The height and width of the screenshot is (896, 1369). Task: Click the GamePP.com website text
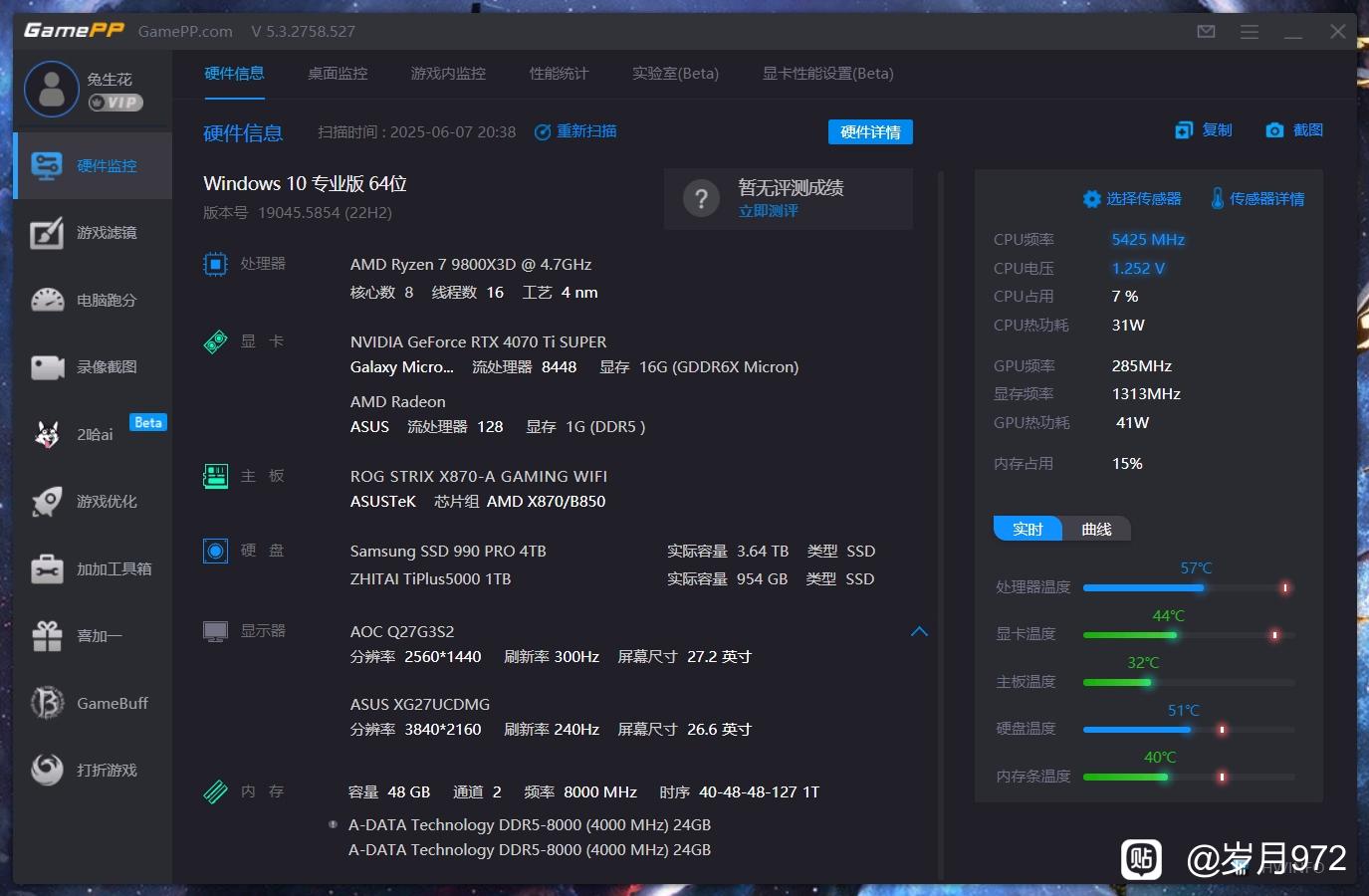(x=185, y=31)
